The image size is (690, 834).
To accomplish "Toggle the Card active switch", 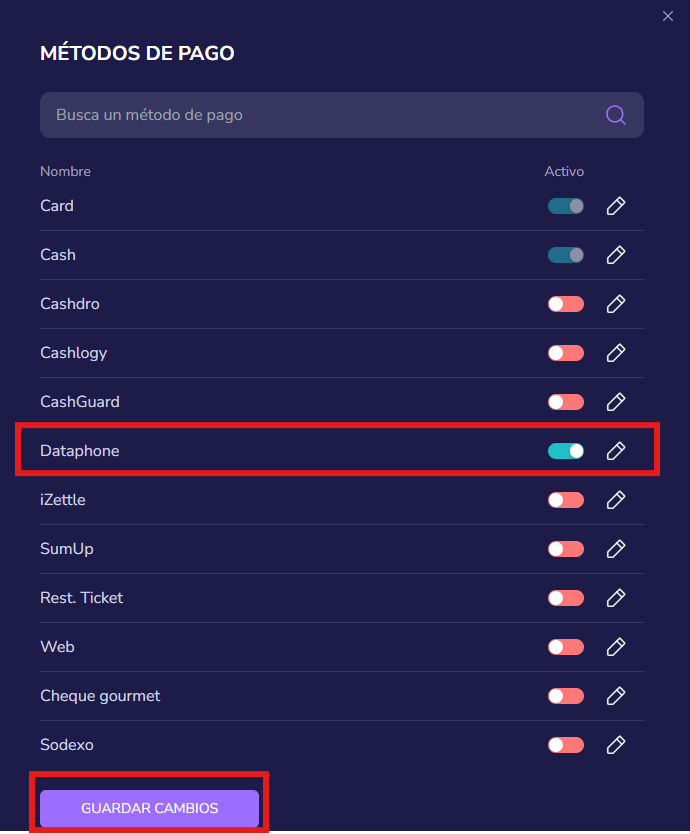I will point(566,206).
